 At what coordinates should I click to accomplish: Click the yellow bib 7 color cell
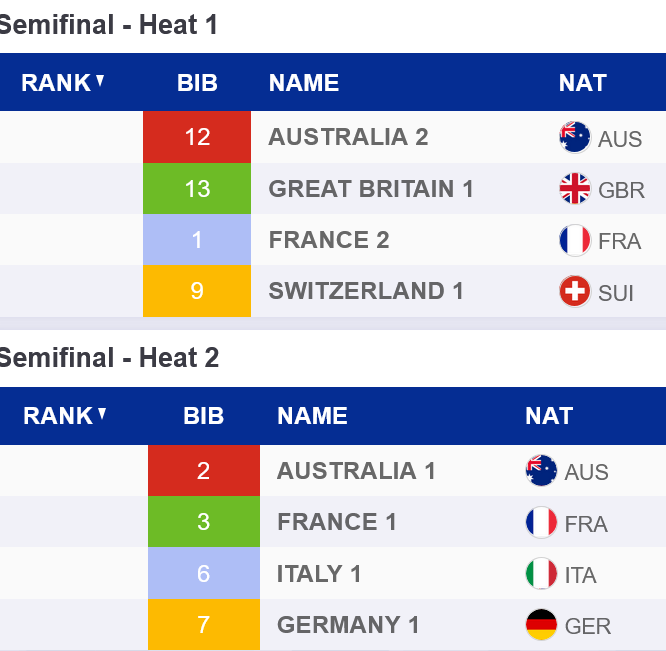coord(204,625)
